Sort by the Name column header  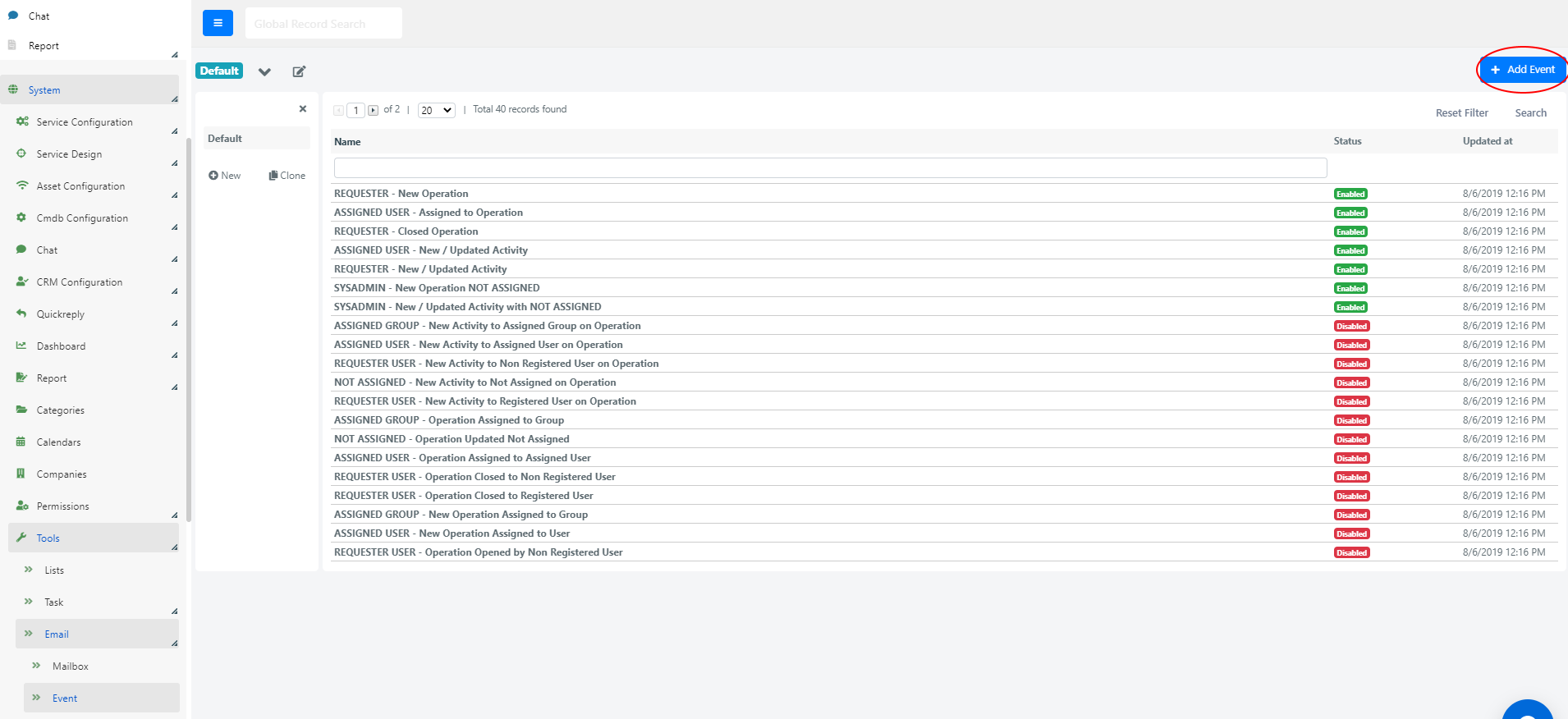[x=347, y=142]
